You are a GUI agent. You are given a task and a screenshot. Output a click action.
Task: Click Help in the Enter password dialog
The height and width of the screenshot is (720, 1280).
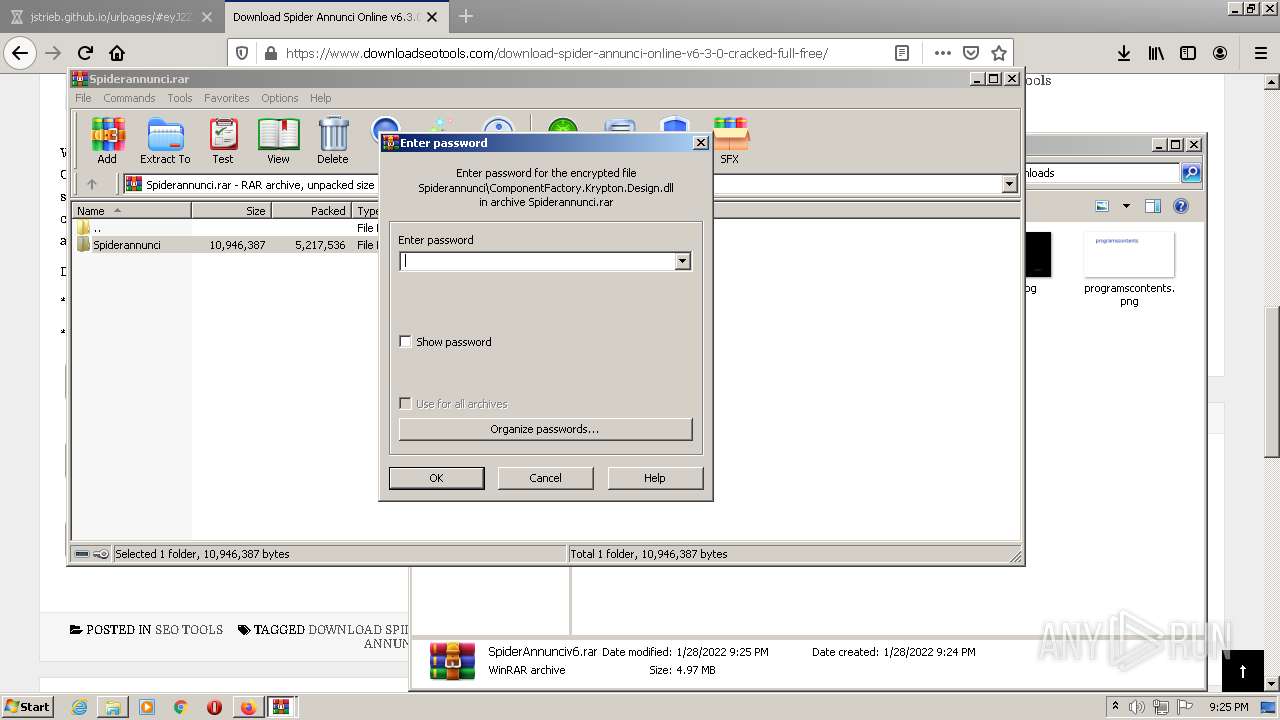[655, 478]
